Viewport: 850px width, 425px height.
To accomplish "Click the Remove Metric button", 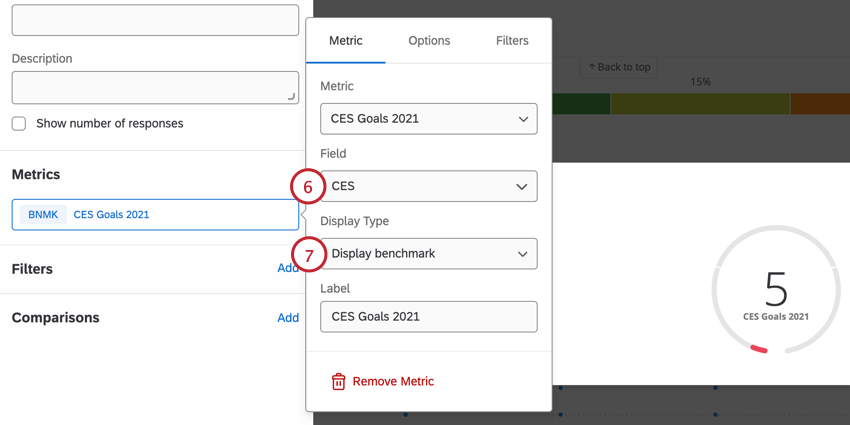I will click(x=393, y=381).
